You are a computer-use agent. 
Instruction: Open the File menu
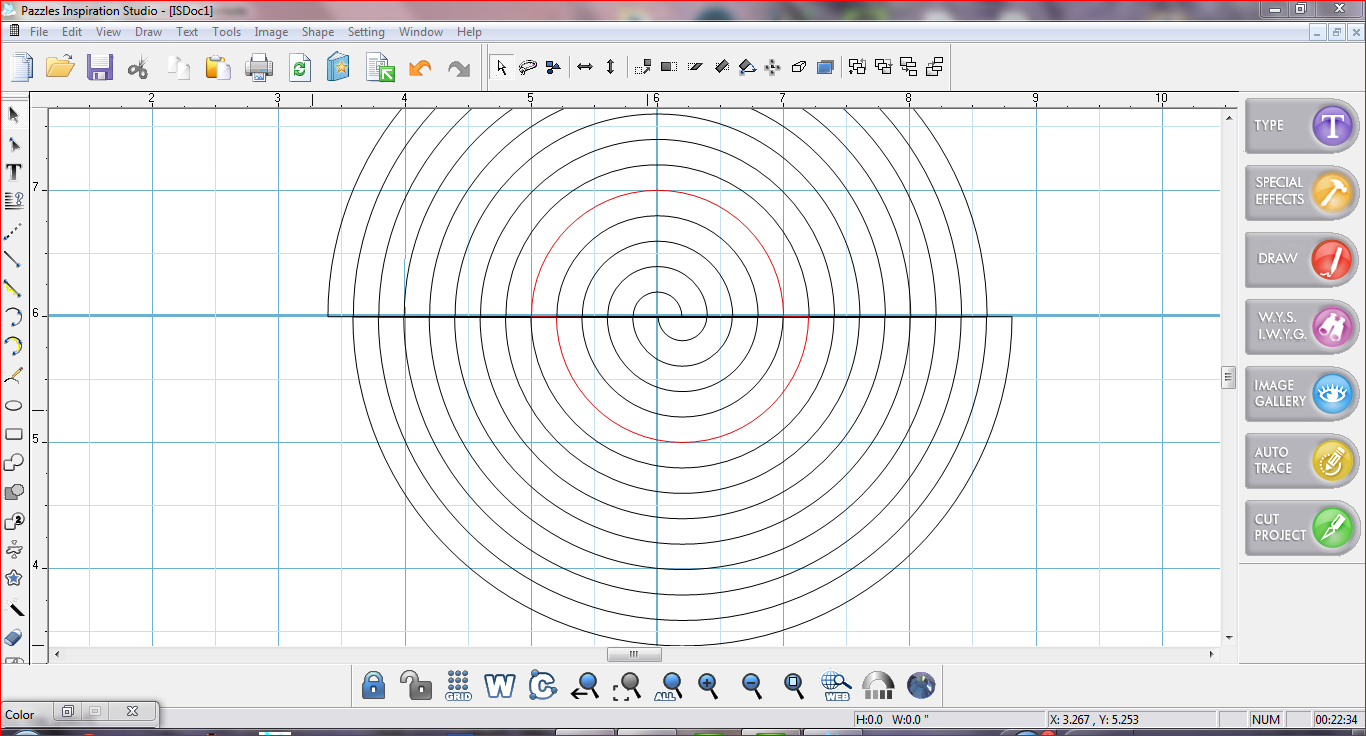click(x=39, y=32)
